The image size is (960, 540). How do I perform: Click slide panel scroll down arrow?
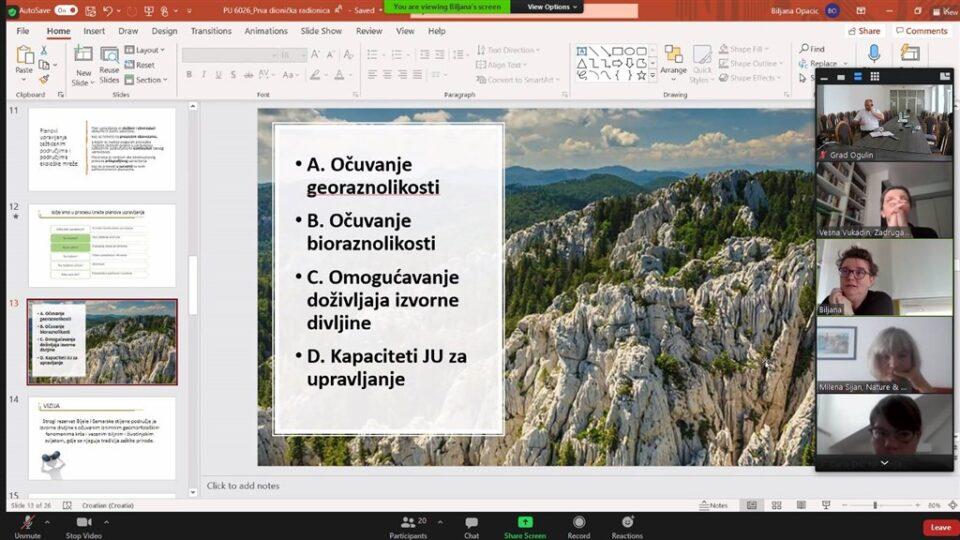(x=193, y=492)
